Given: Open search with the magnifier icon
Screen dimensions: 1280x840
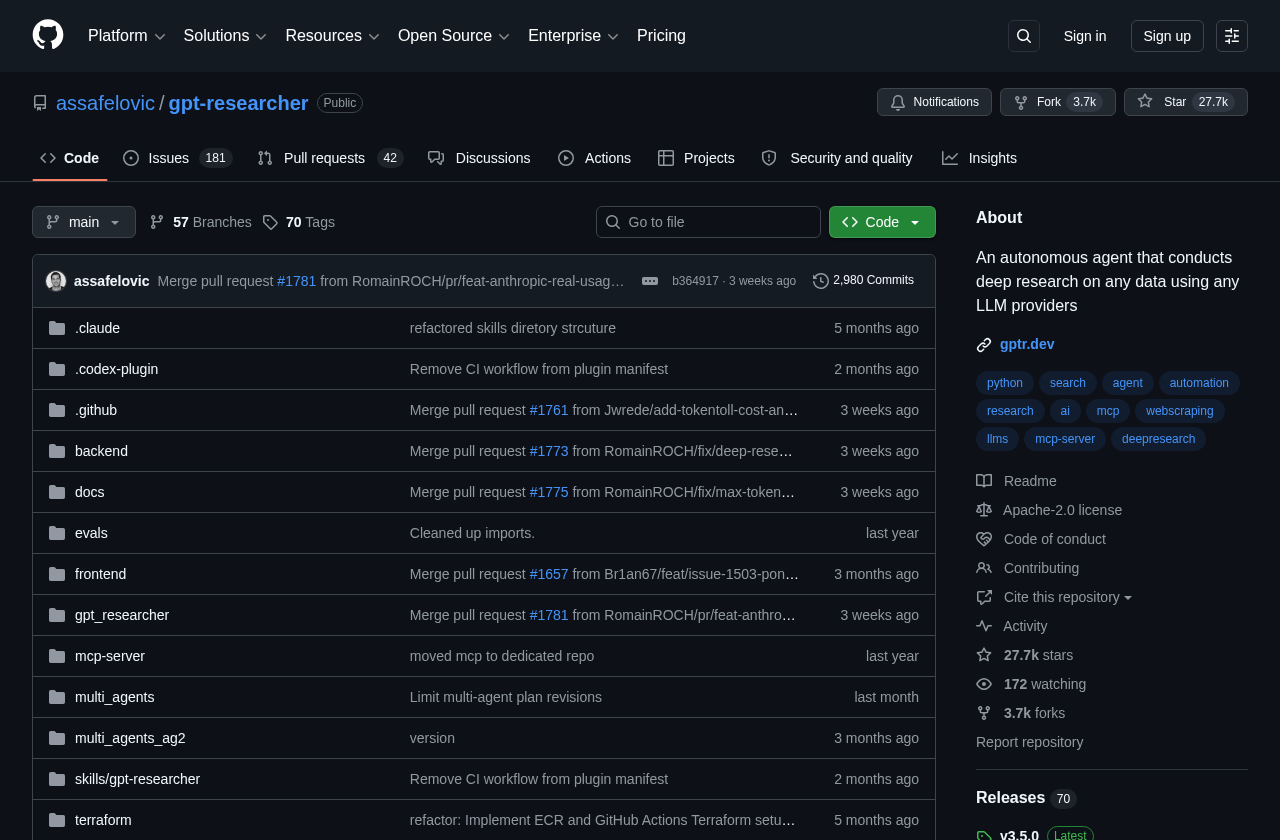Looking at the screenshot, I should 1024,36.
